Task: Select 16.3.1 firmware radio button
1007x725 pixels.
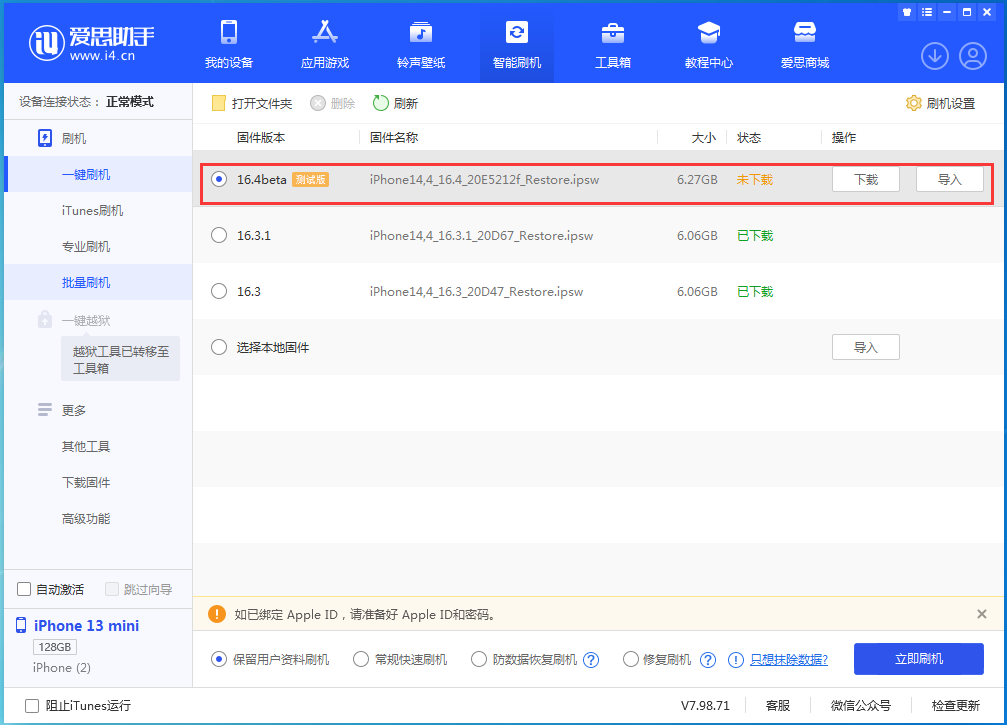Action: [x=219, y=235]
